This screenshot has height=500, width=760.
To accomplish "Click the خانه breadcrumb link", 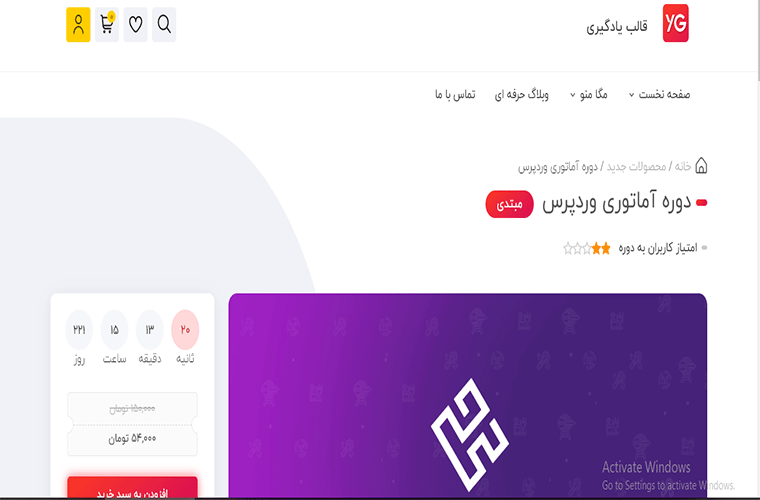I will [x=682, y=166].
